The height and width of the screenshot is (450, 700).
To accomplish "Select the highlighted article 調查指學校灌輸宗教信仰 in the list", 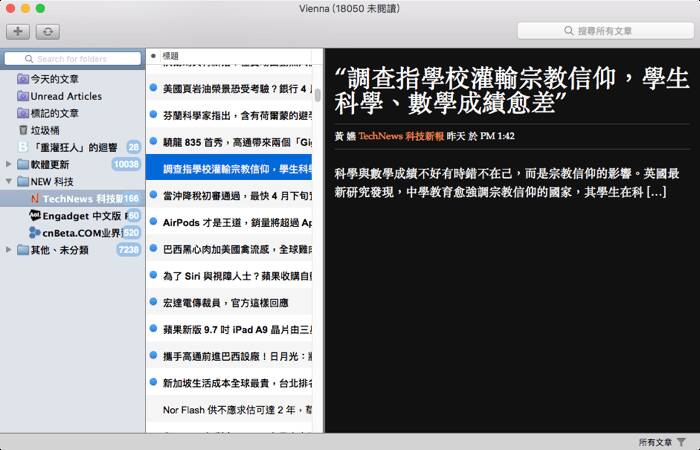I will [x=229, y=169].
